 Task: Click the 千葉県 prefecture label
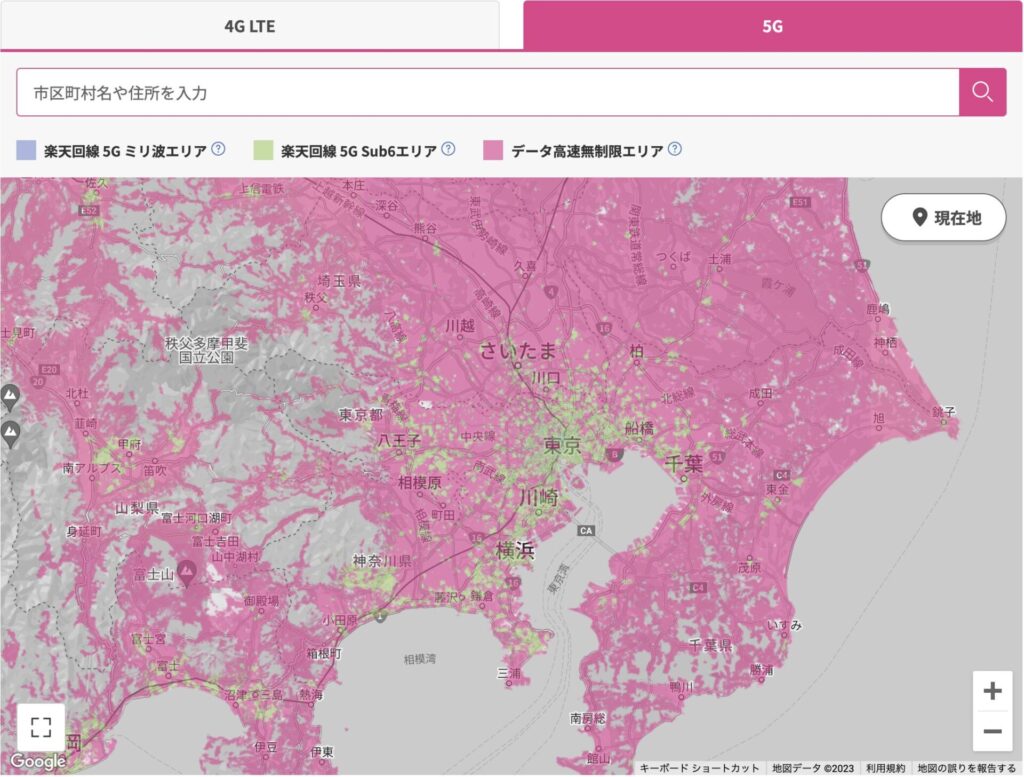[x=711, y=646]
